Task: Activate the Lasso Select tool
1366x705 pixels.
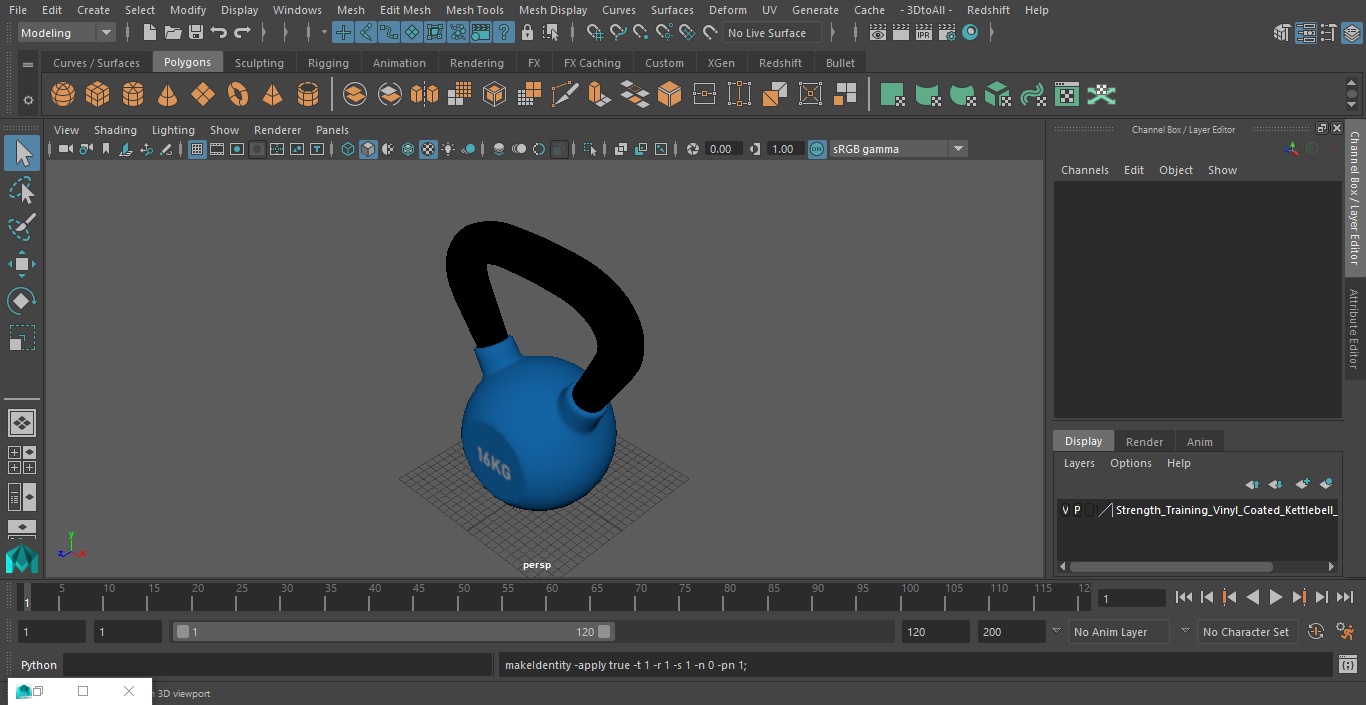Action: [22, 190]
